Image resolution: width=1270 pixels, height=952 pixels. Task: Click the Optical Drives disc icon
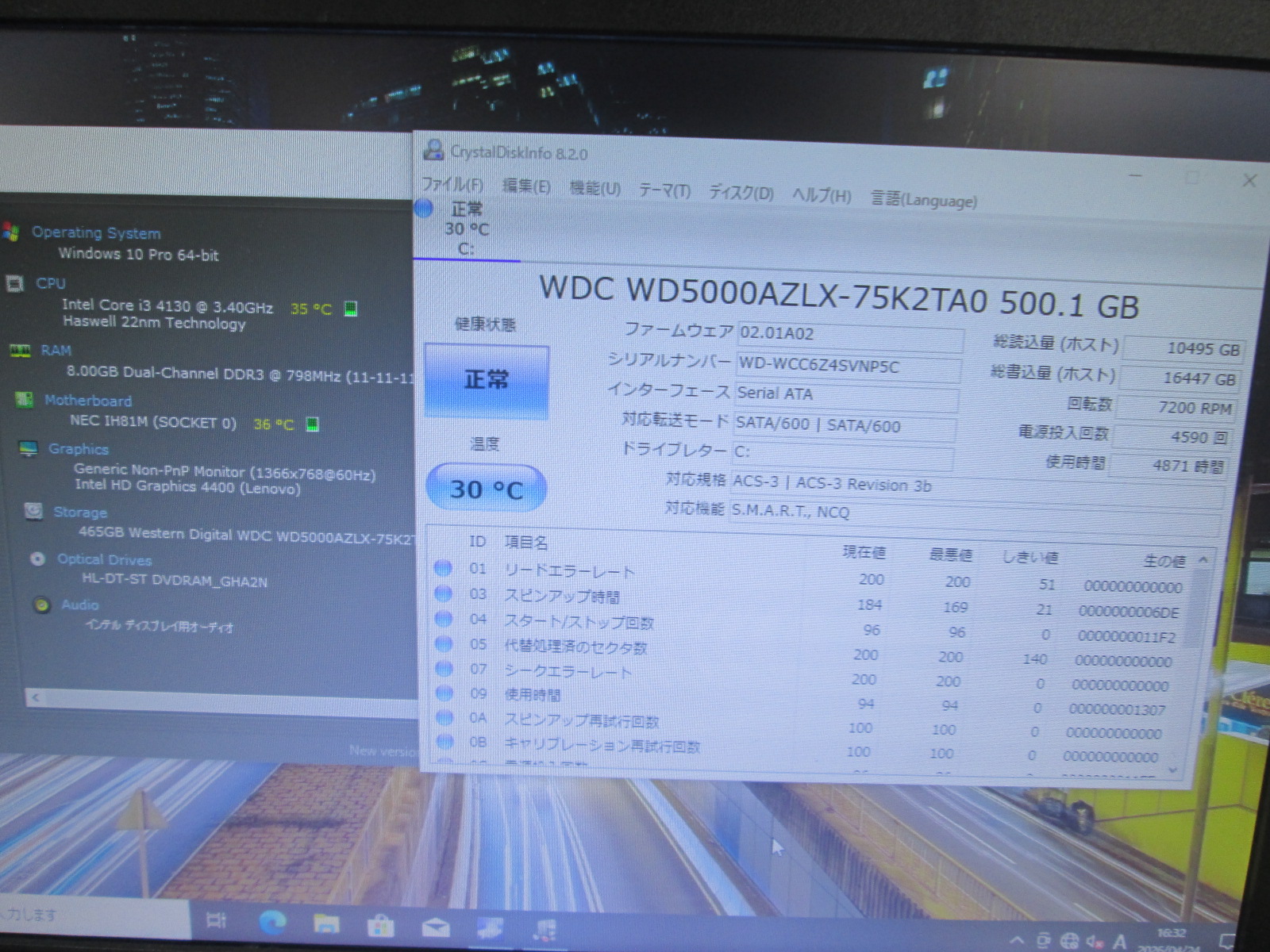37,559
